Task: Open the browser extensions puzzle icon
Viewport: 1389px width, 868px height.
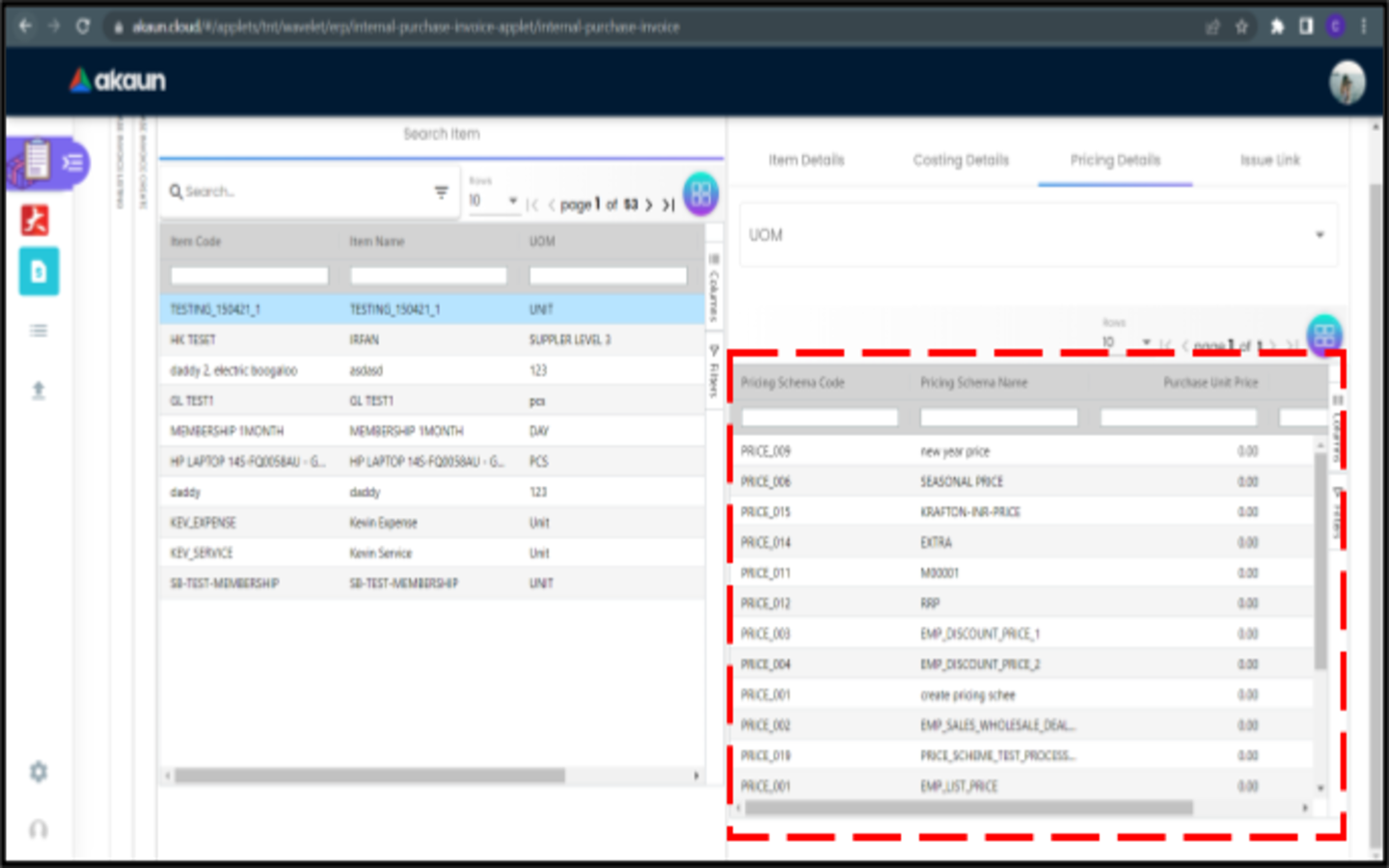Action: tap(1277, 27)
